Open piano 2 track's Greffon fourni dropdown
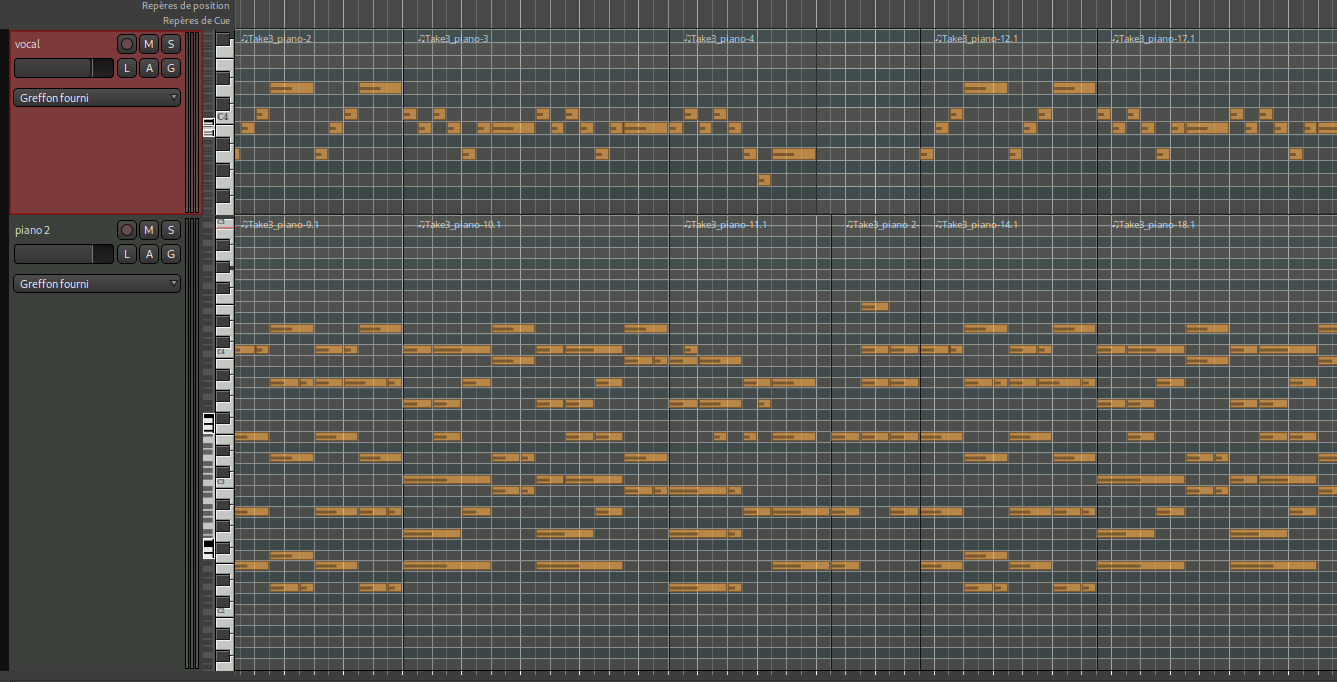 click(x=97, y=284)
